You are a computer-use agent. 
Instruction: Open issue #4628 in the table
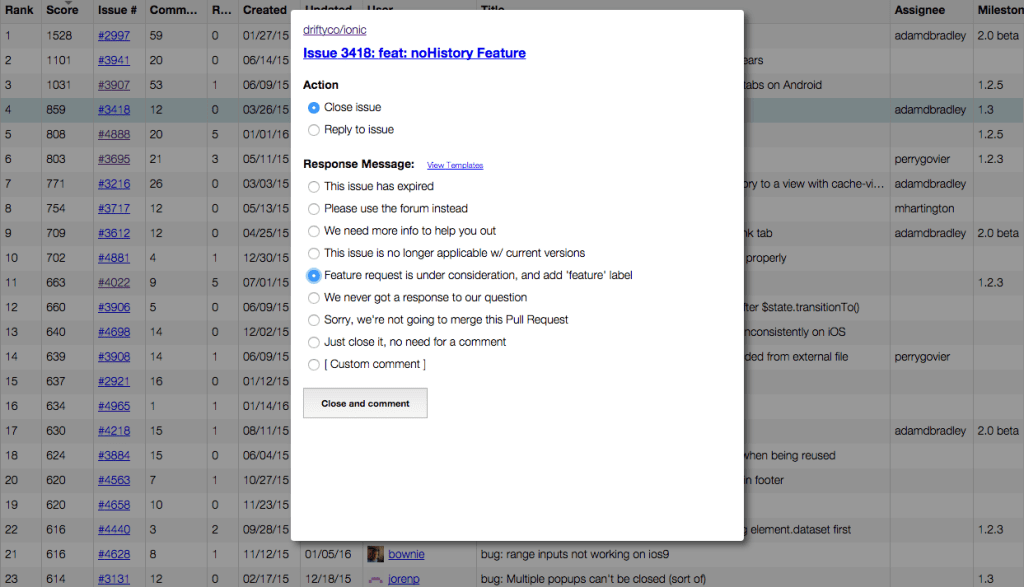(x=114, y=554)
